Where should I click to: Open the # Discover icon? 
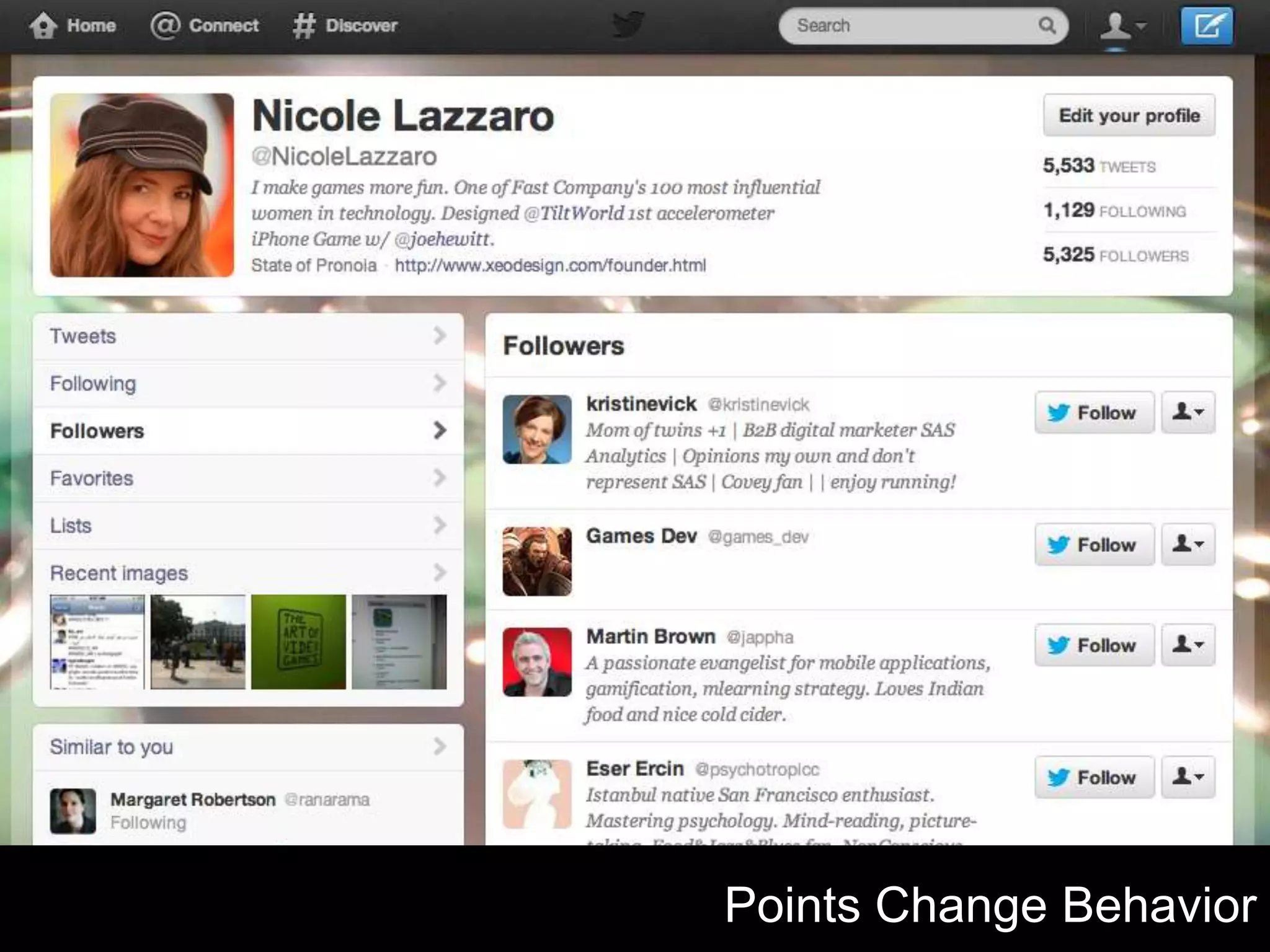[x=304, y=26]
